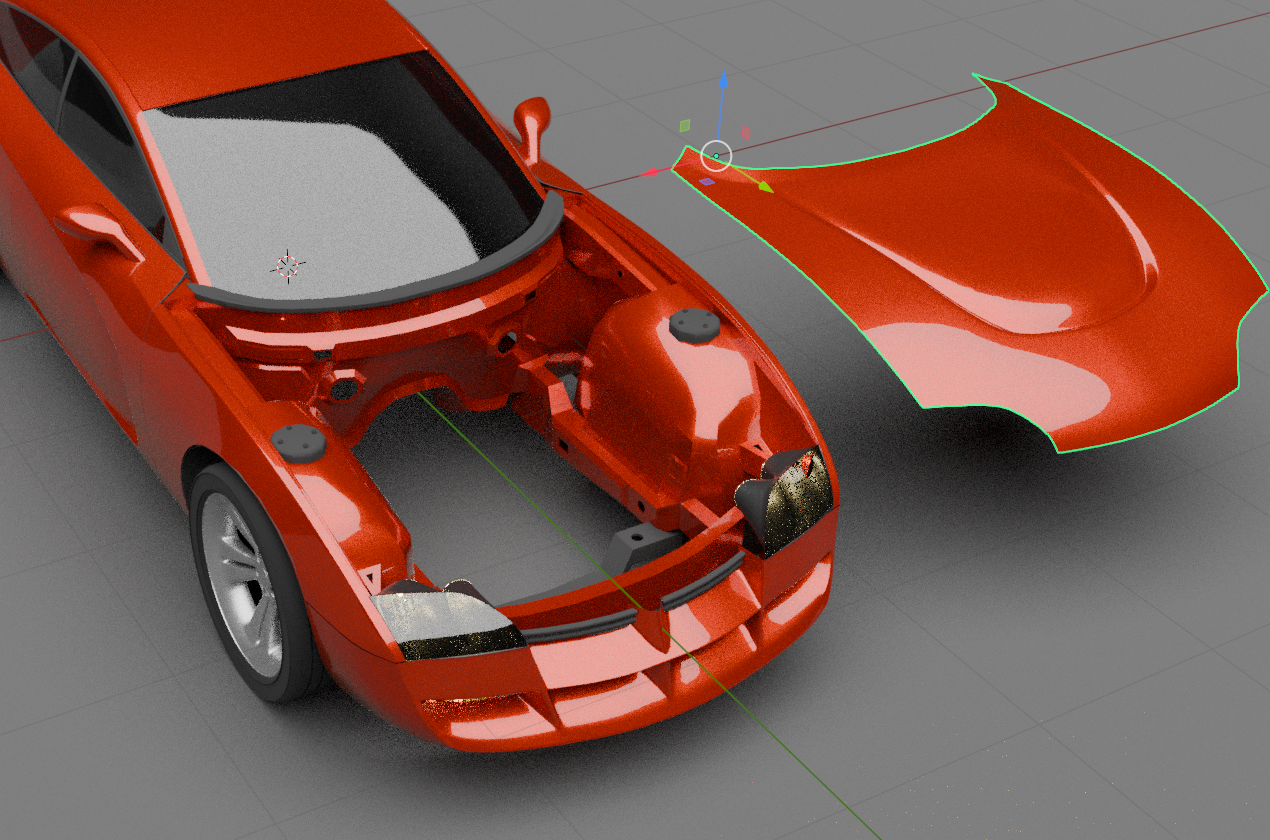1270x840 pixels.
Task: Select the front left wheel rim
Action: (x=241, y=585)
